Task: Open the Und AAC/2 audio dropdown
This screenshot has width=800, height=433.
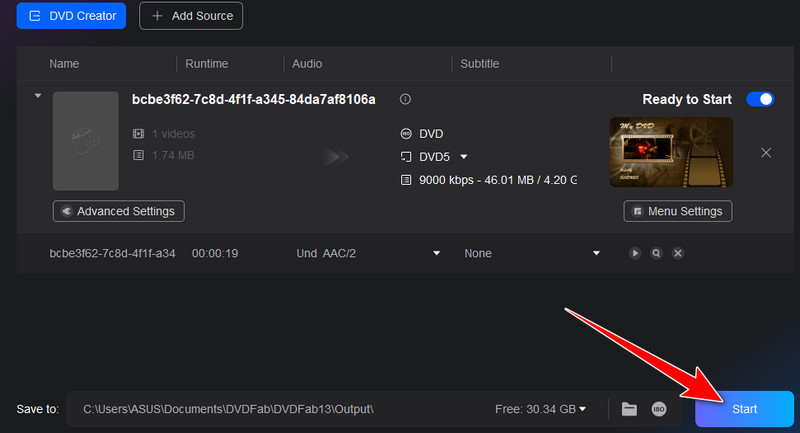Action: tap(436, 253)
